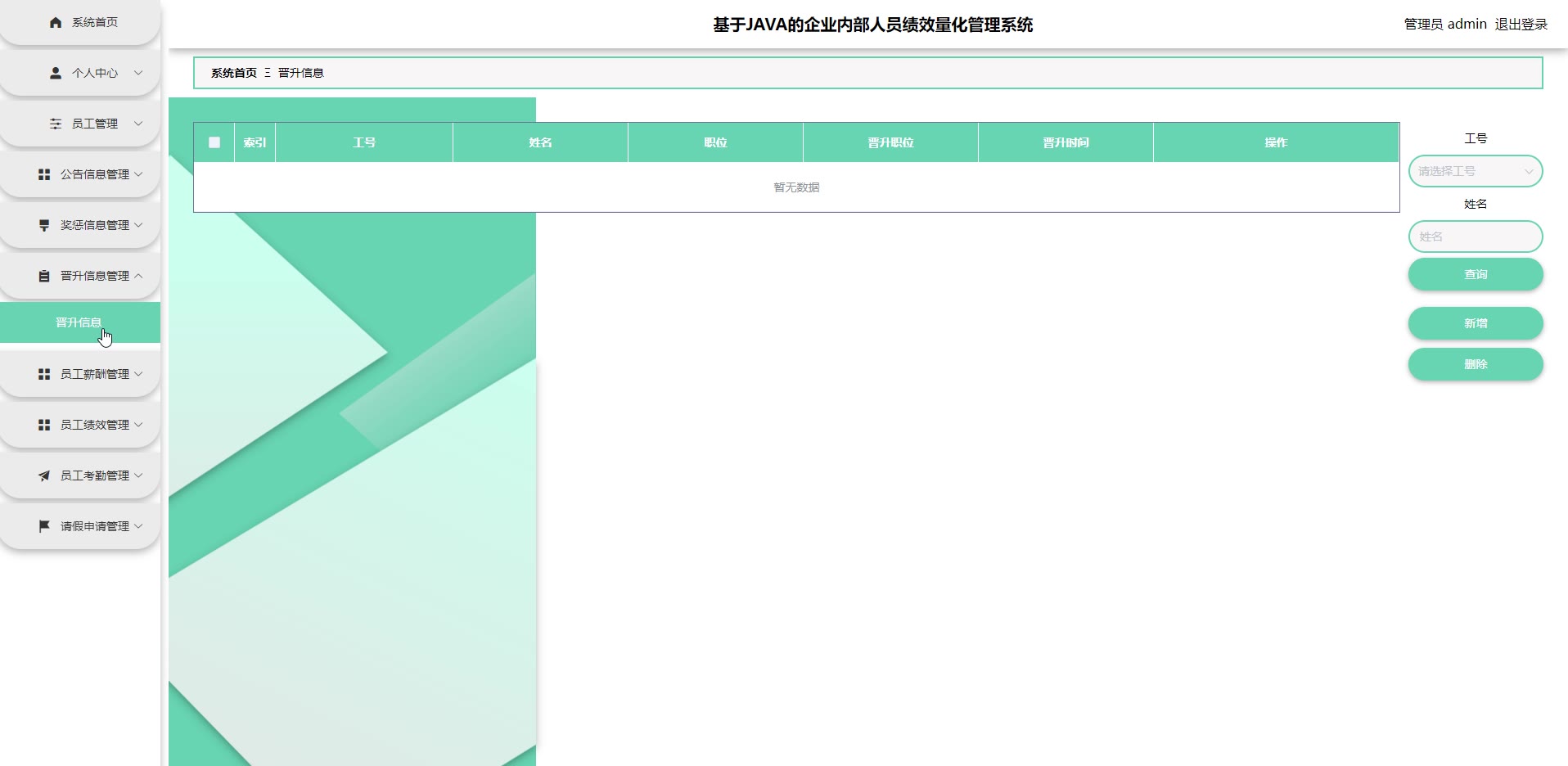Click the 职位 column header
The image size is (1568, 766).
(x=715, y=142)
